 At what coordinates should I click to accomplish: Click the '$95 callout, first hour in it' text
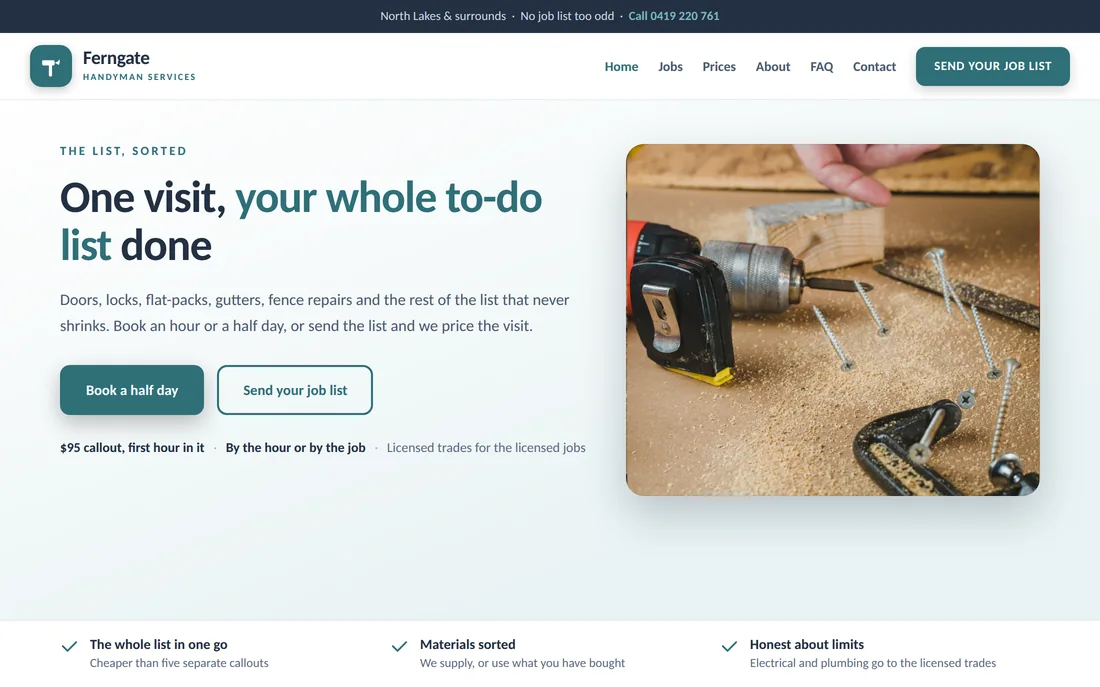pyautogui.click(x=132, y=448)
